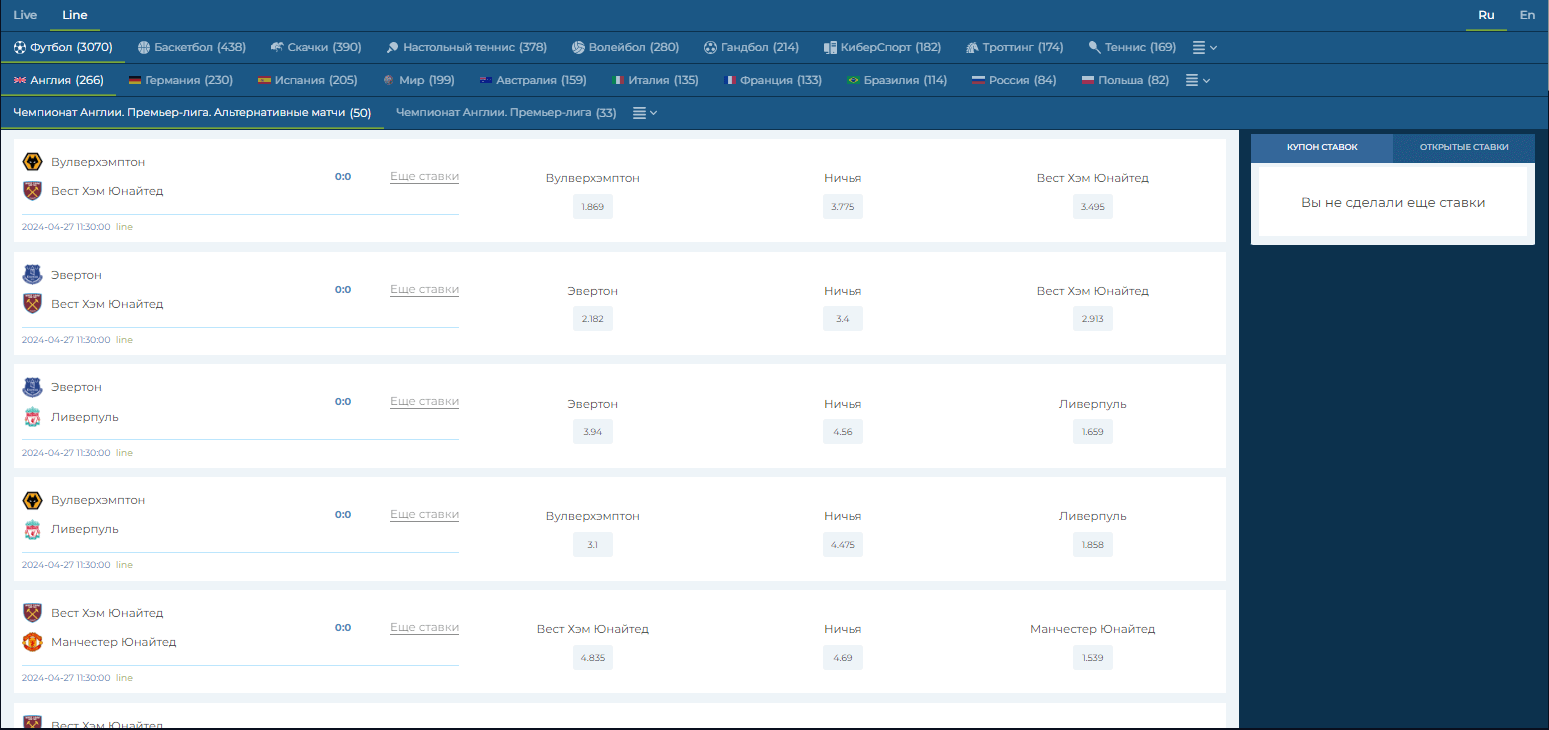This screenshot has height=730, width=1549.
Task: Click the Brazilian flag next to Бразилия
Action: 853,80
